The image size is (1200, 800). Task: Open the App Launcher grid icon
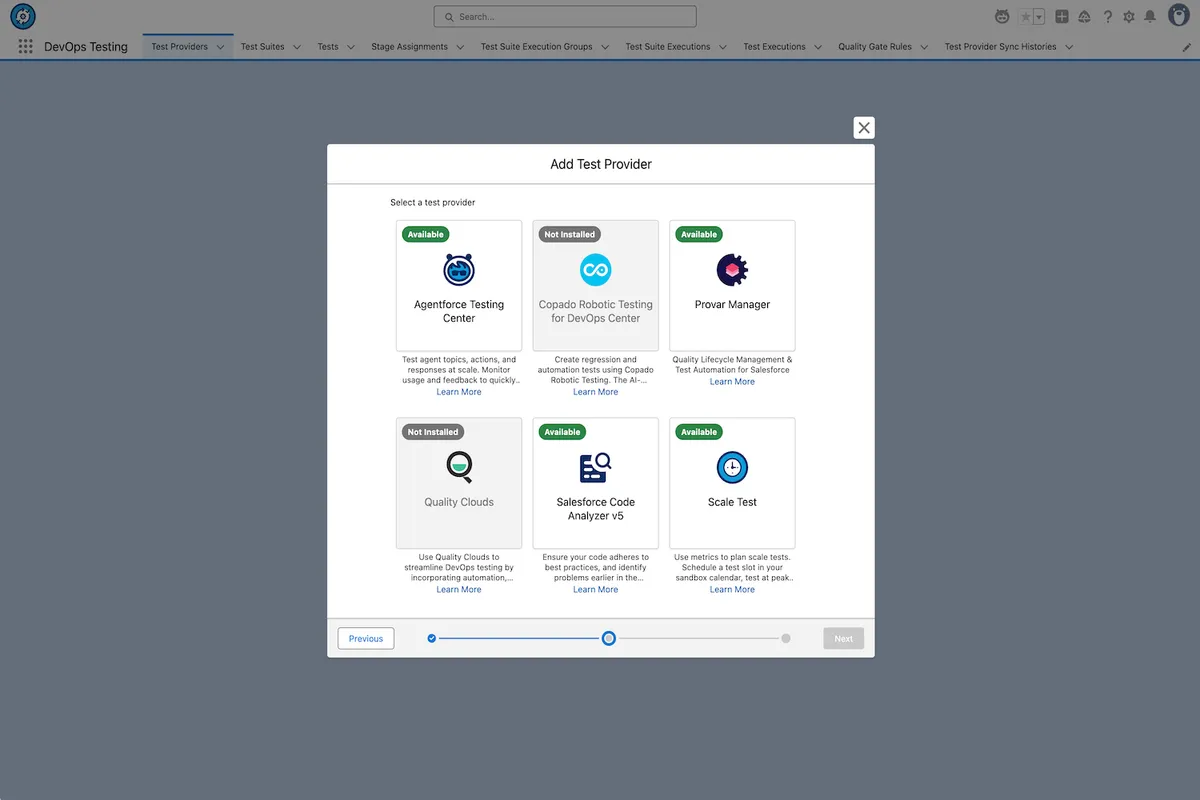tap(25, 47)
